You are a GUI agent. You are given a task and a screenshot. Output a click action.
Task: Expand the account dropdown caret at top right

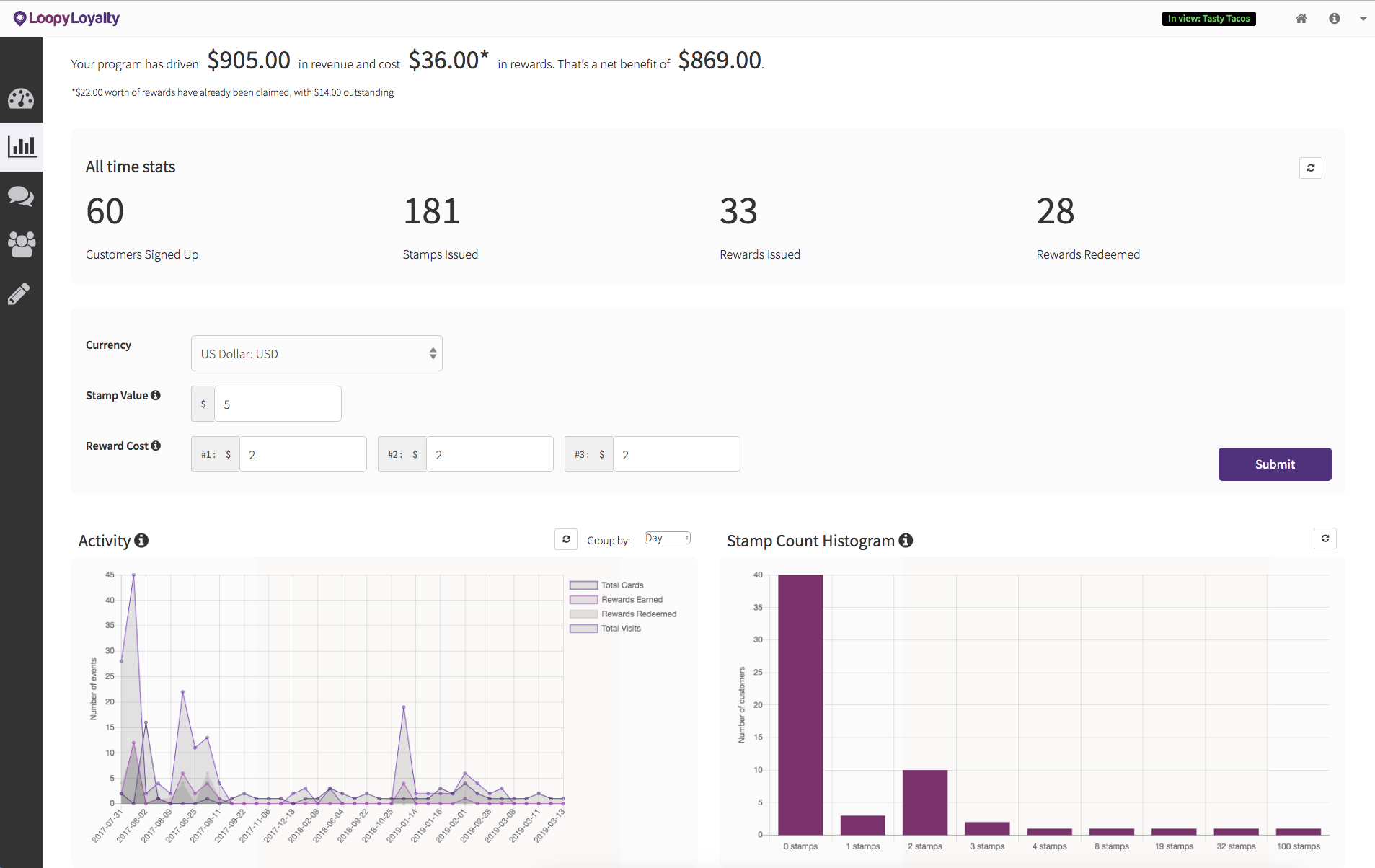[1363, 19]
